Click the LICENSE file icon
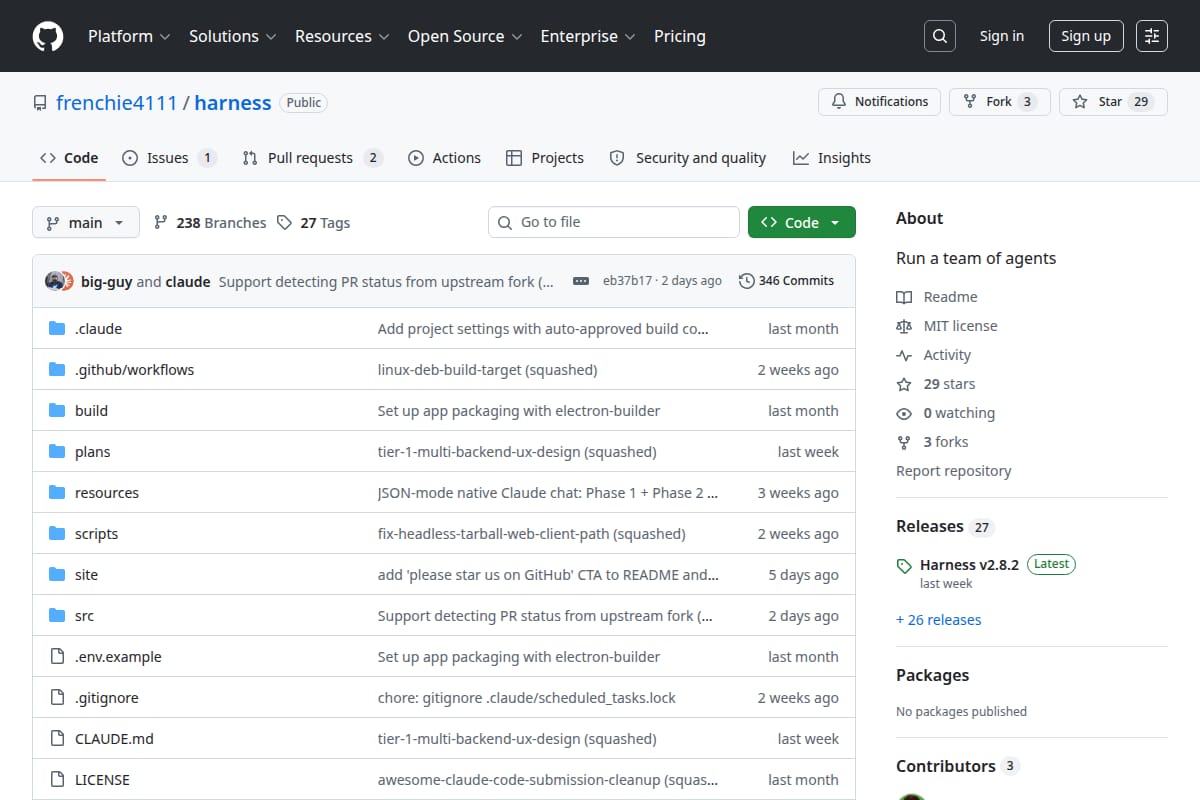1200x800 pixels. [57, 779]
